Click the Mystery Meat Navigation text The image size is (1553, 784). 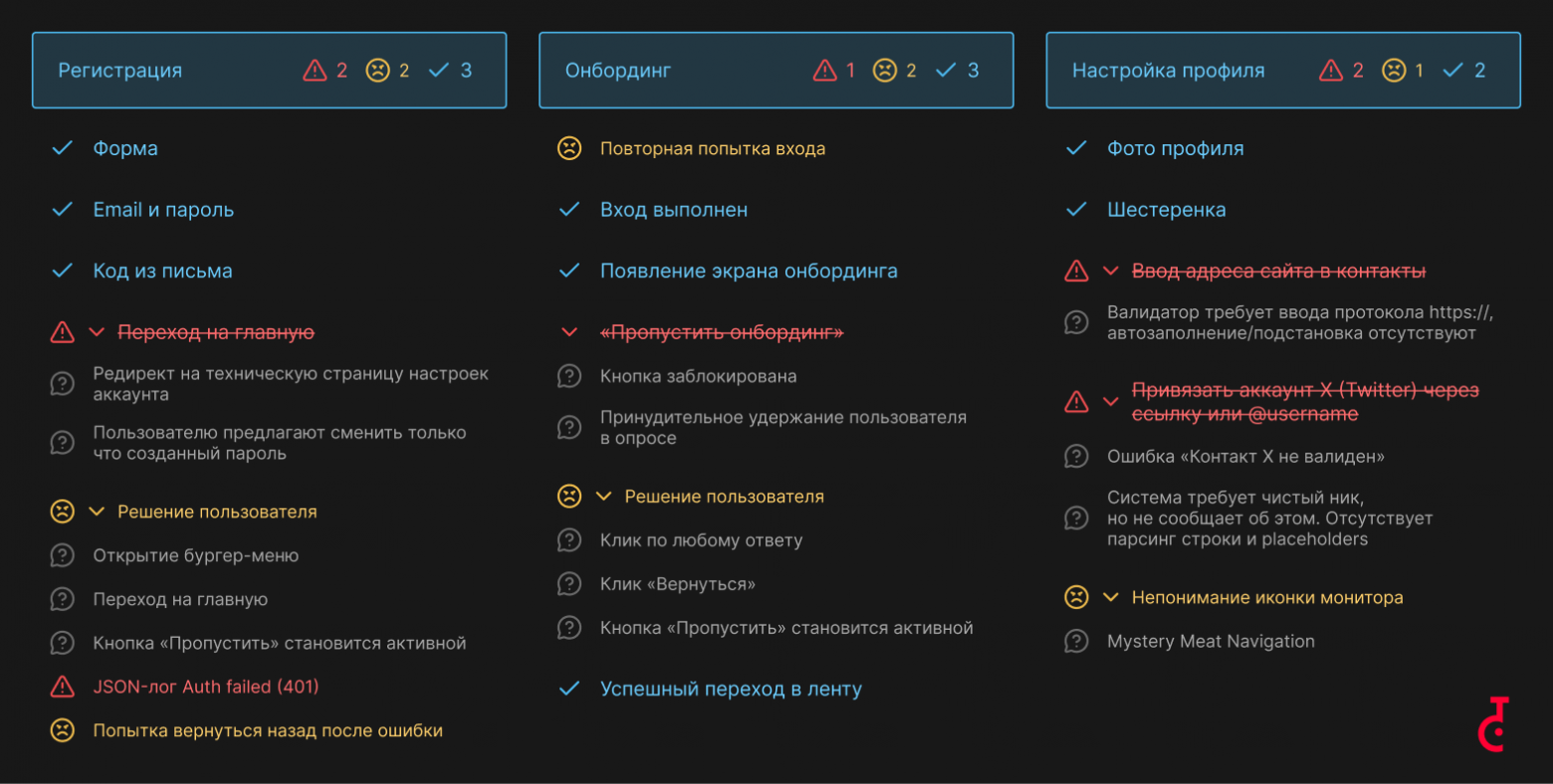1211,642
